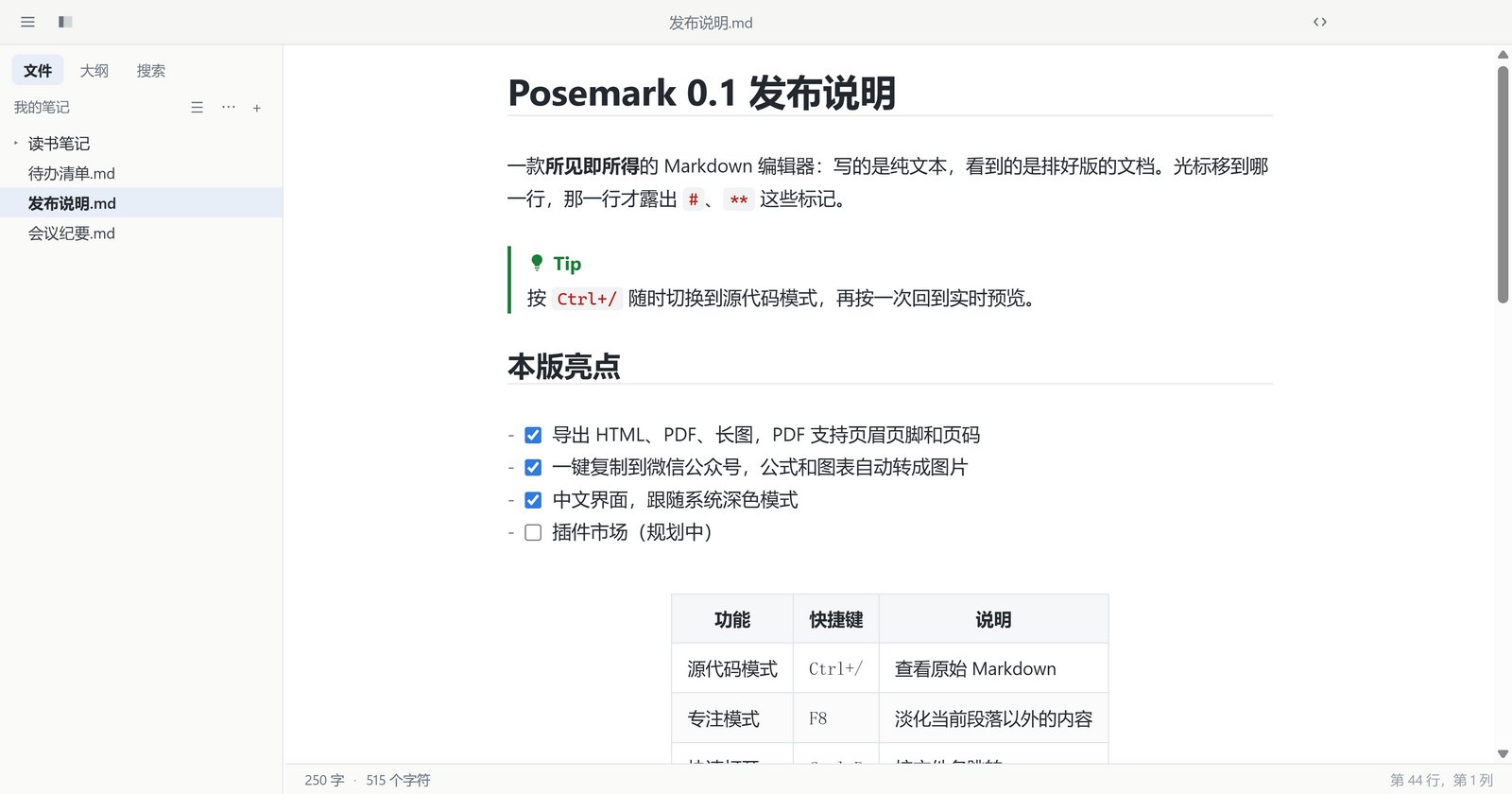Viewport: 1512px width, 794px height.
Task: Click the bold 所见即所得 text
Action: click(593, 166)
